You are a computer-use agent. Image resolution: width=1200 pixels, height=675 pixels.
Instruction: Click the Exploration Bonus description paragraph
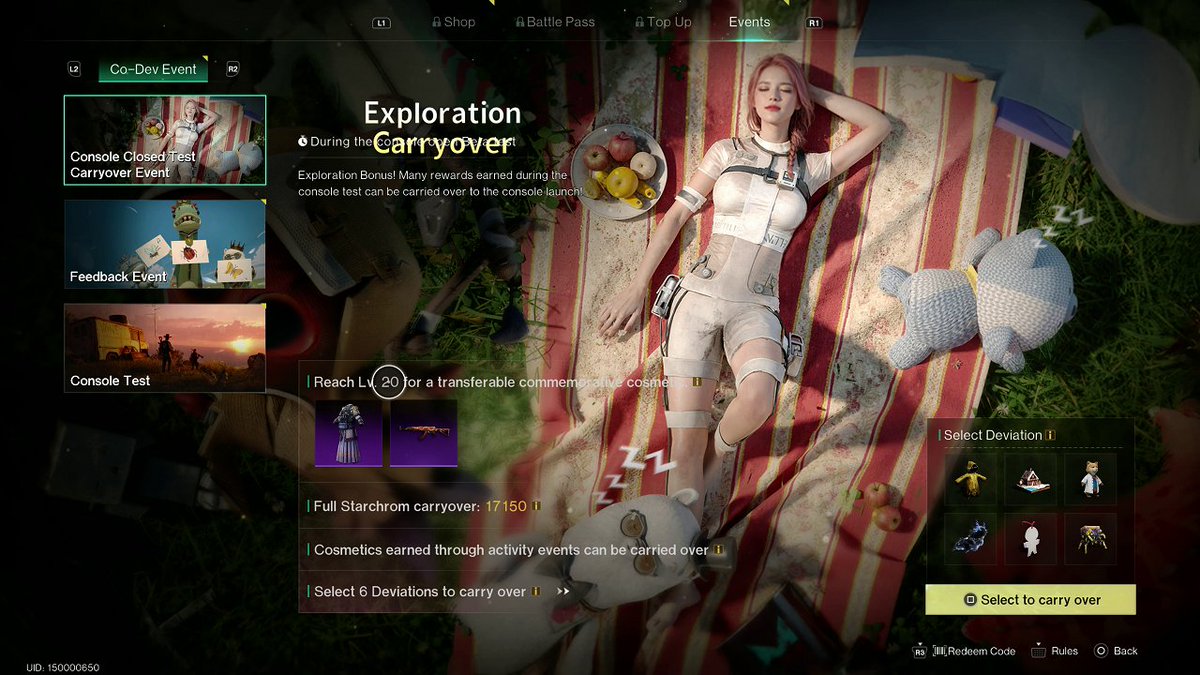[440, 183]
